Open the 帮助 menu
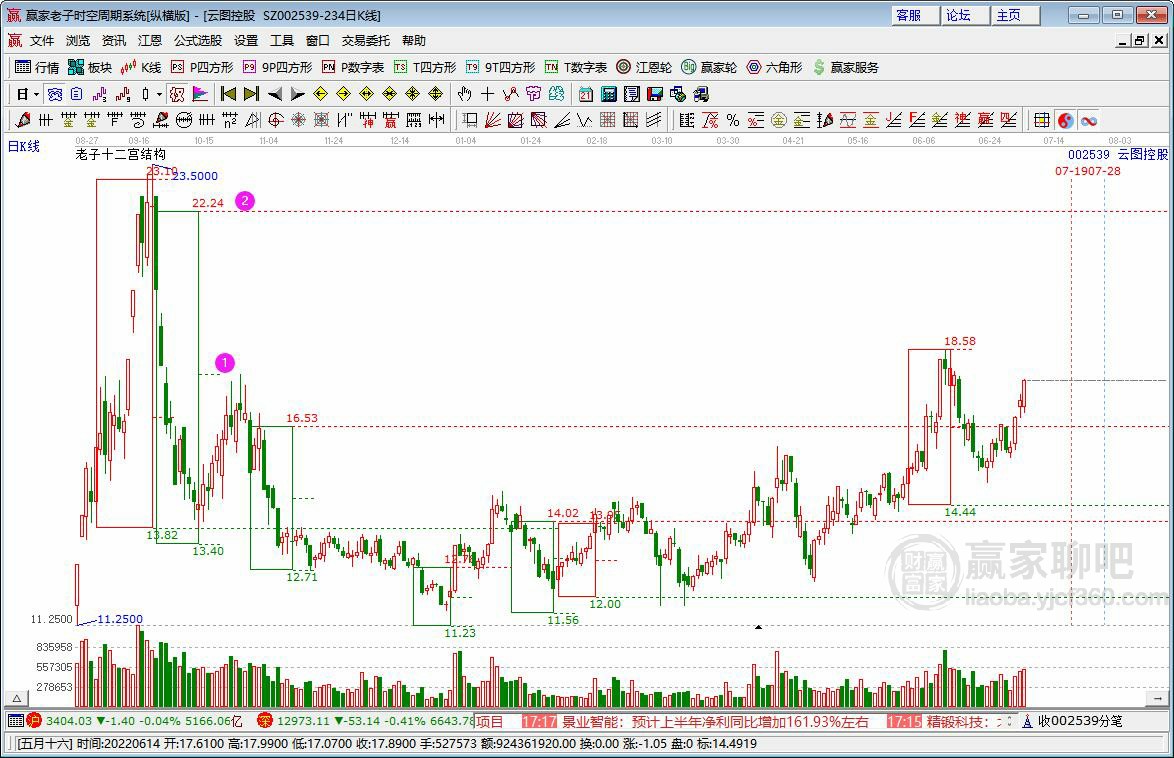Image resolution: width=1174 pixels, height=758 pixels. pyautogui.click(x=413, y=40)
